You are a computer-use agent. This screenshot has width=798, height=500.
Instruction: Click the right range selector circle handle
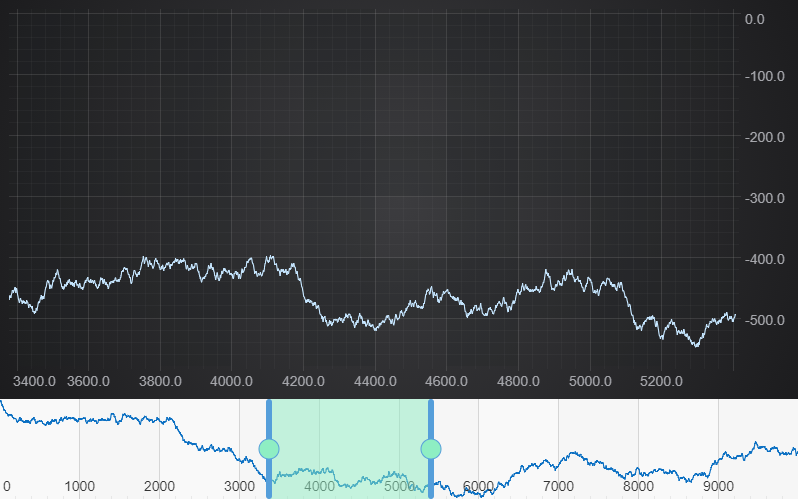(431, 448)
